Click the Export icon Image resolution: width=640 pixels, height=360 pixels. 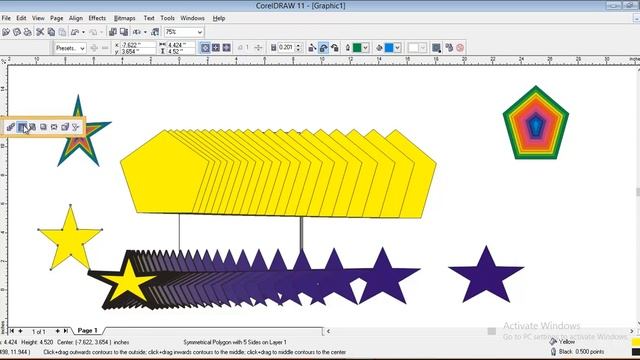(x=124, y=32)
